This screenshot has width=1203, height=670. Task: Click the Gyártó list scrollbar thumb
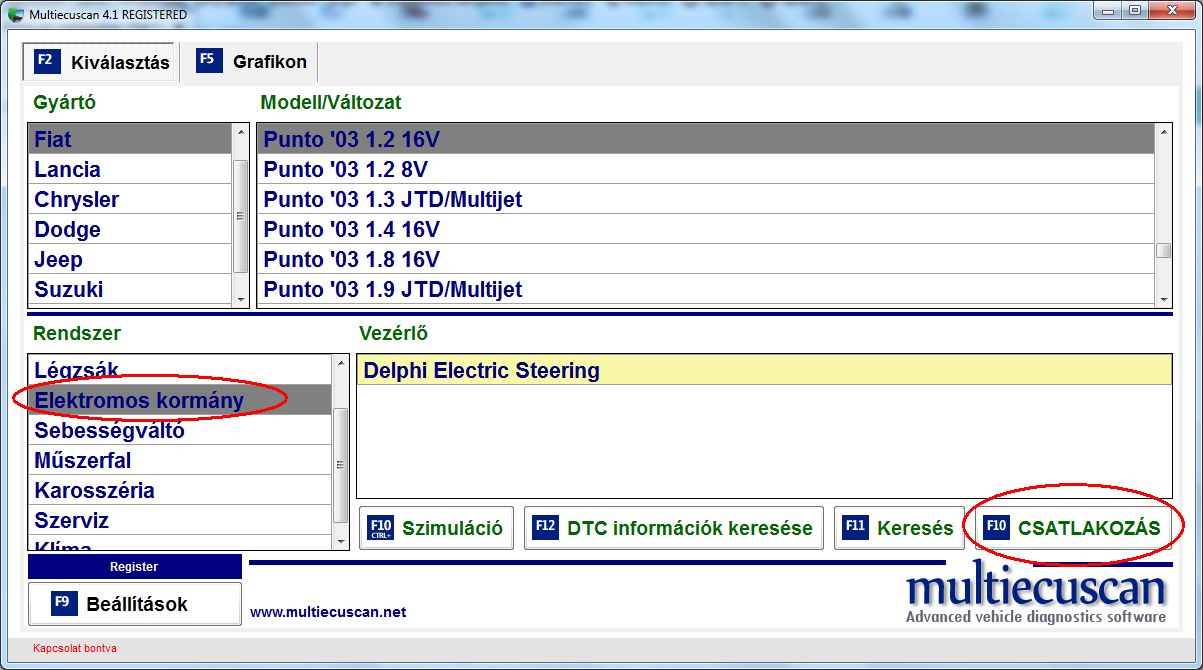pyautogui.click(x=240, y=215)
